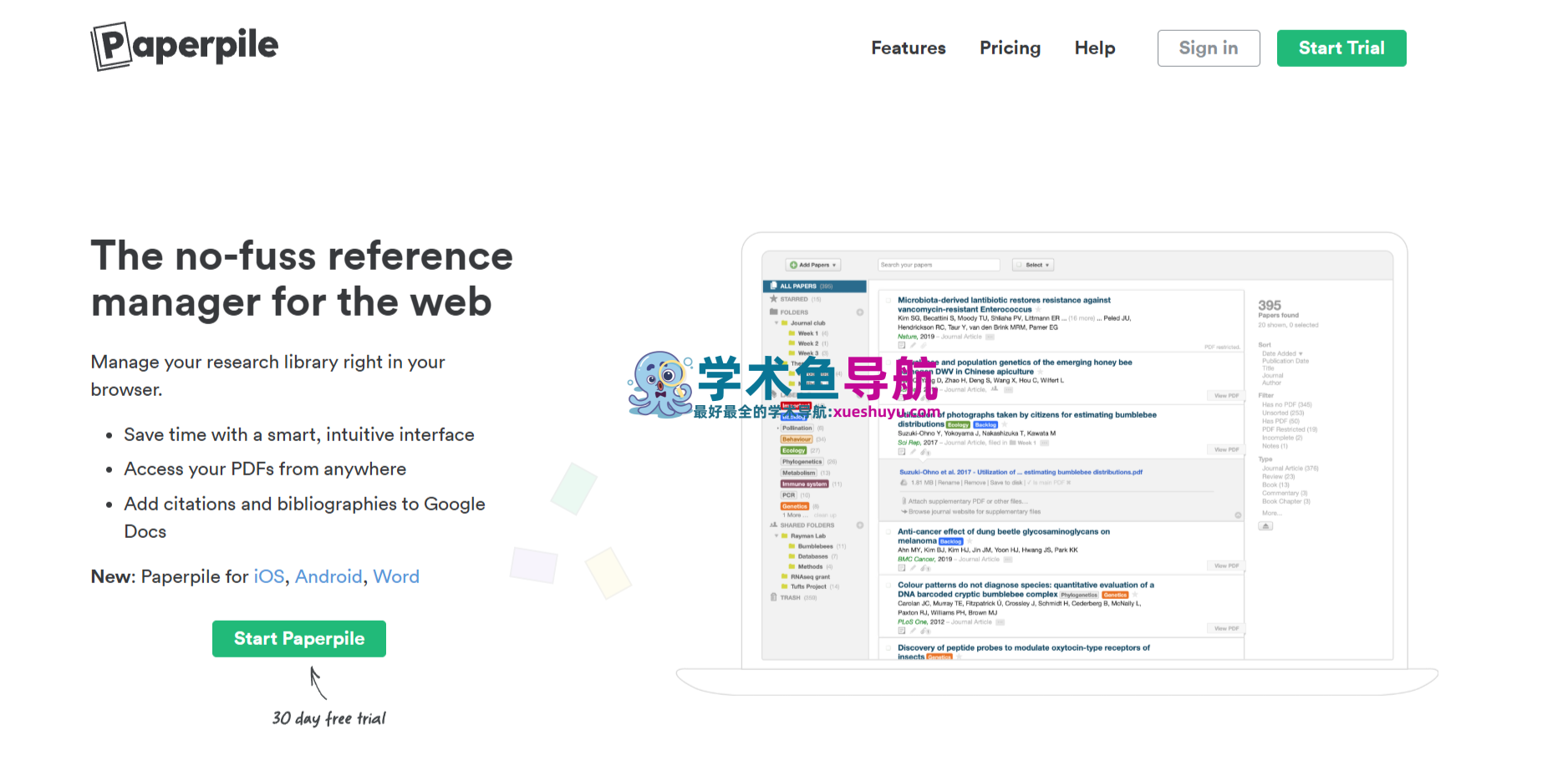
Task: Click the Start Paperpile button
Action: pyautogui.click(x=298, y=639)
